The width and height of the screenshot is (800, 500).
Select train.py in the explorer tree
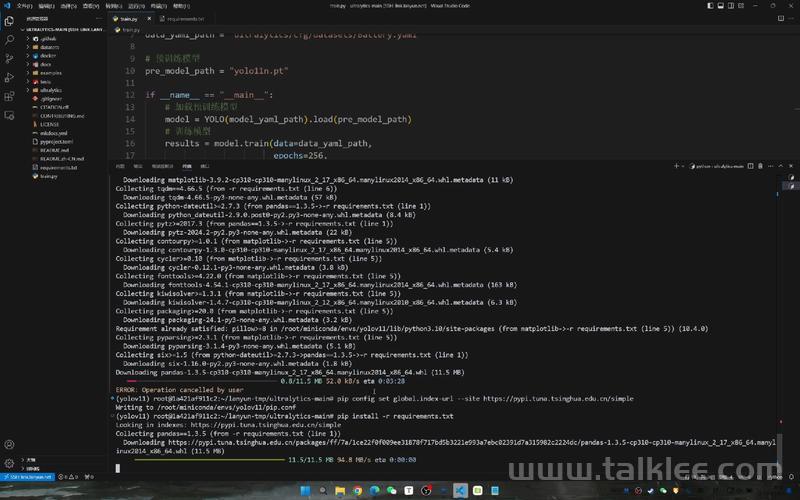pos(48,176)
